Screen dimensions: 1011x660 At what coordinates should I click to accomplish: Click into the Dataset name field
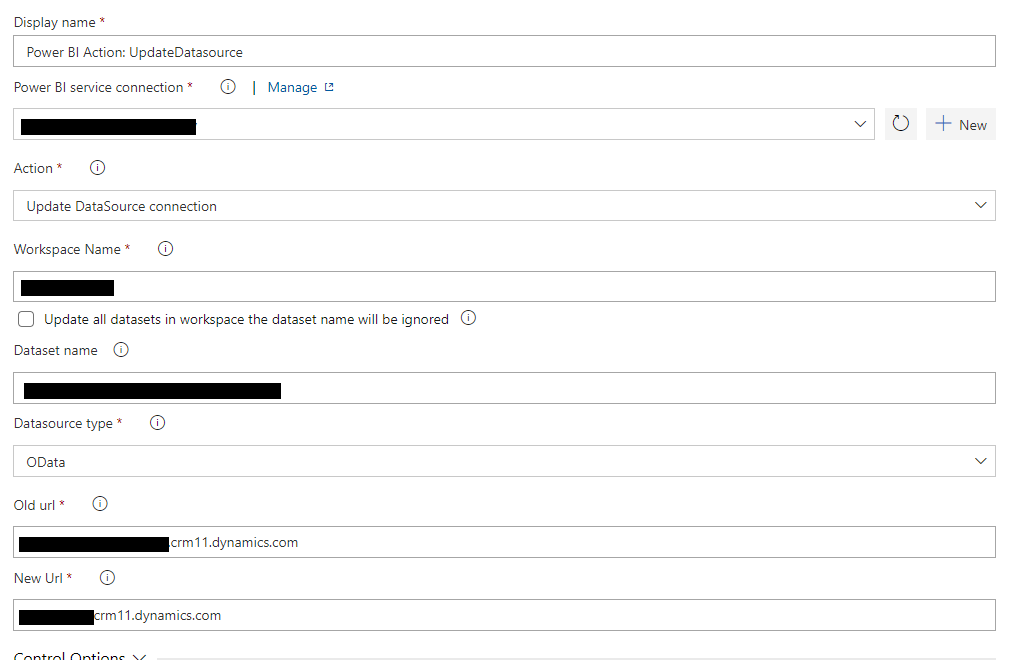(504, 388)
